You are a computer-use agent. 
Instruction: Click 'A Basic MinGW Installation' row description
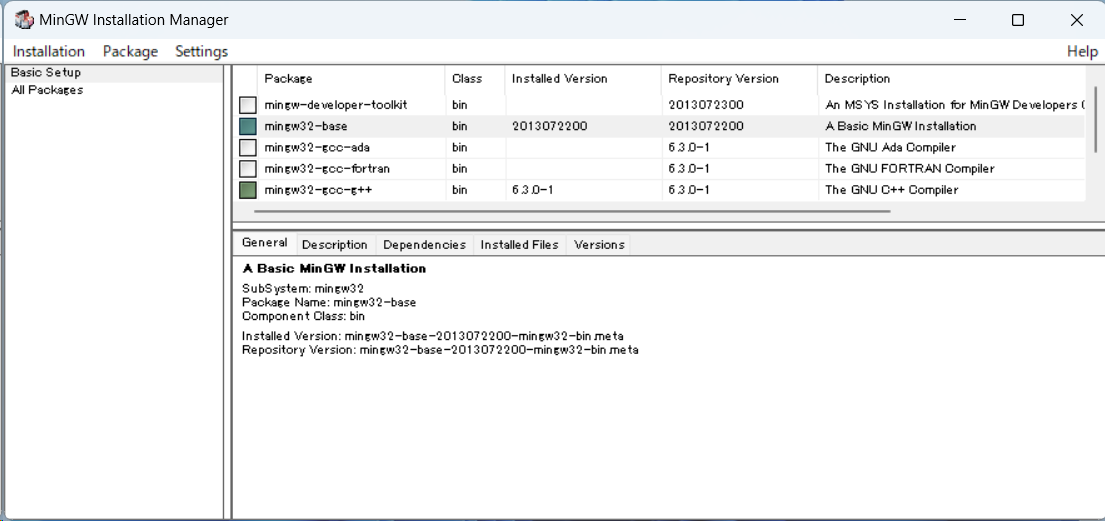(x=901, y=126)
